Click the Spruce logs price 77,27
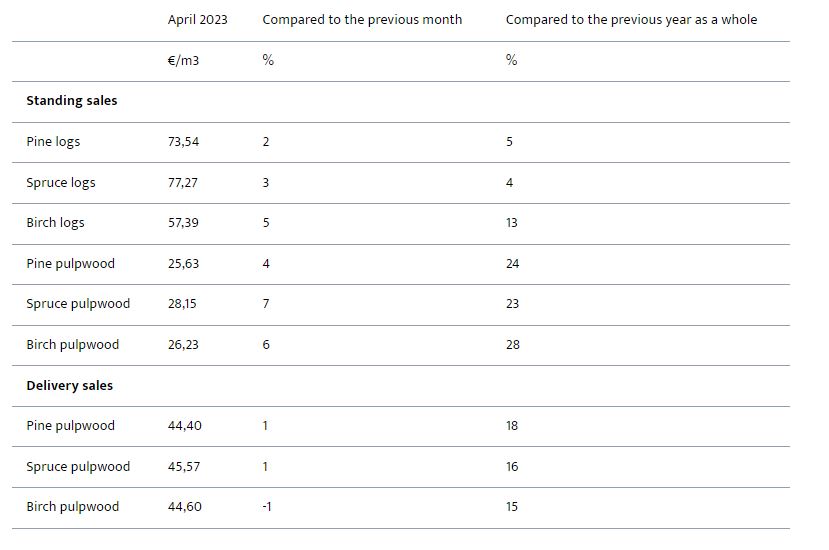Screen dimensions: 829x550 tap(183, 183)
